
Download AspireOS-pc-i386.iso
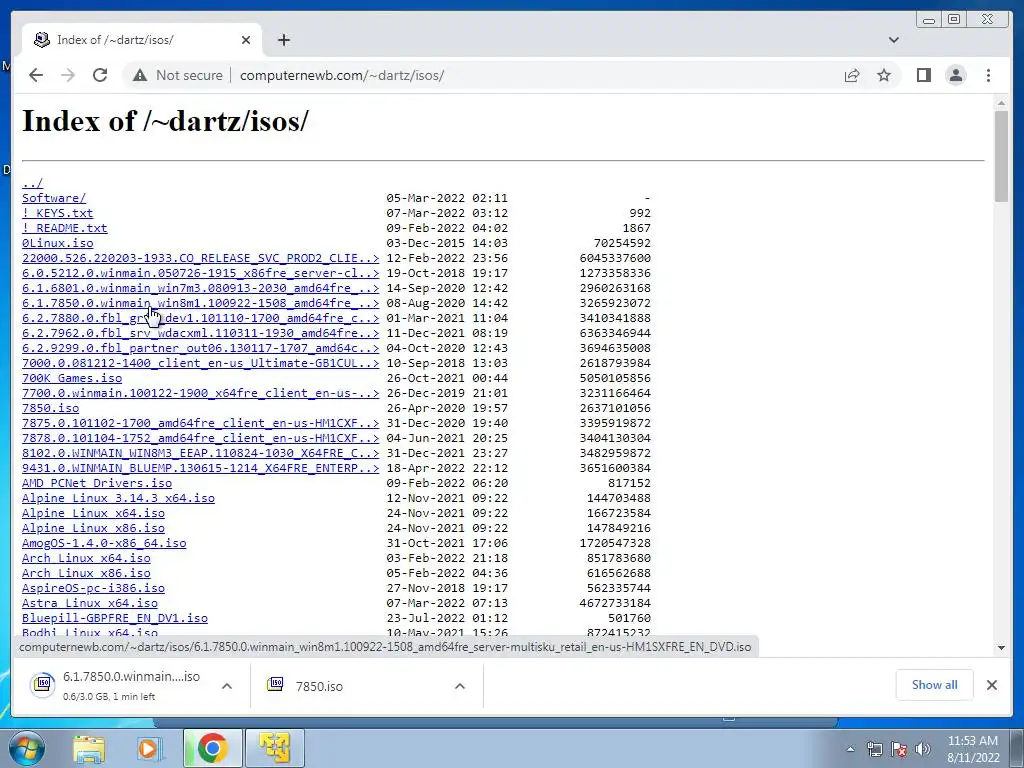pyautogui.click(x=93, y=588)
